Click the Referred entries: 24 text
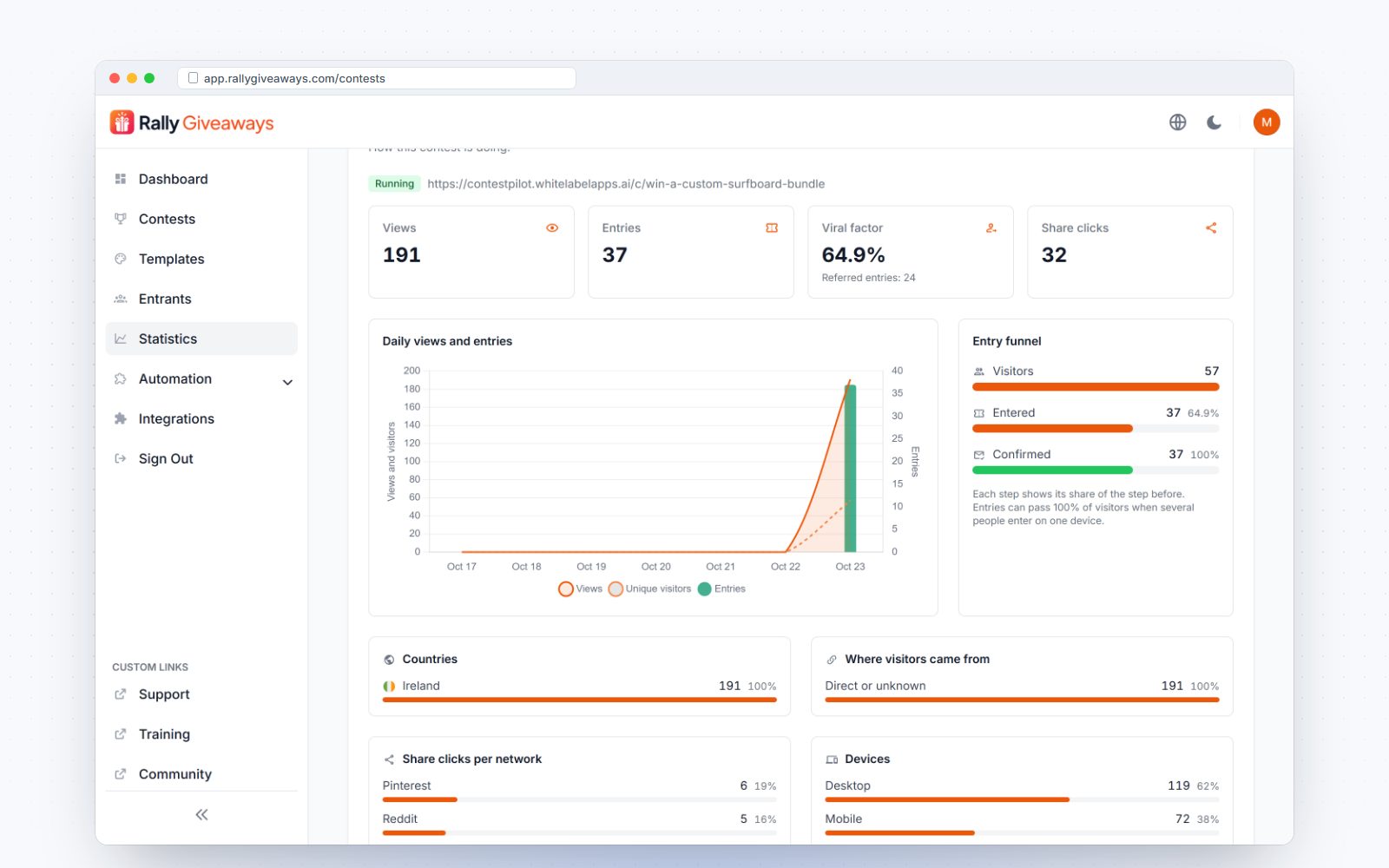Image resolution: width=1389 pixels, height=868 pixels. click(868, 278)
